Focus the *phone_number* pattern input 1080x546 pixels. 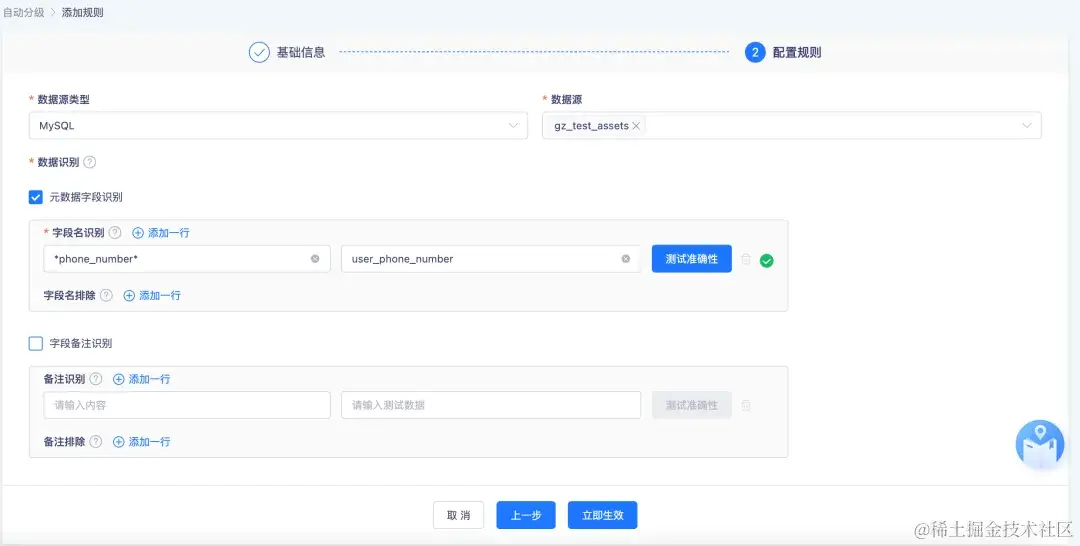(x=187, y=259)
